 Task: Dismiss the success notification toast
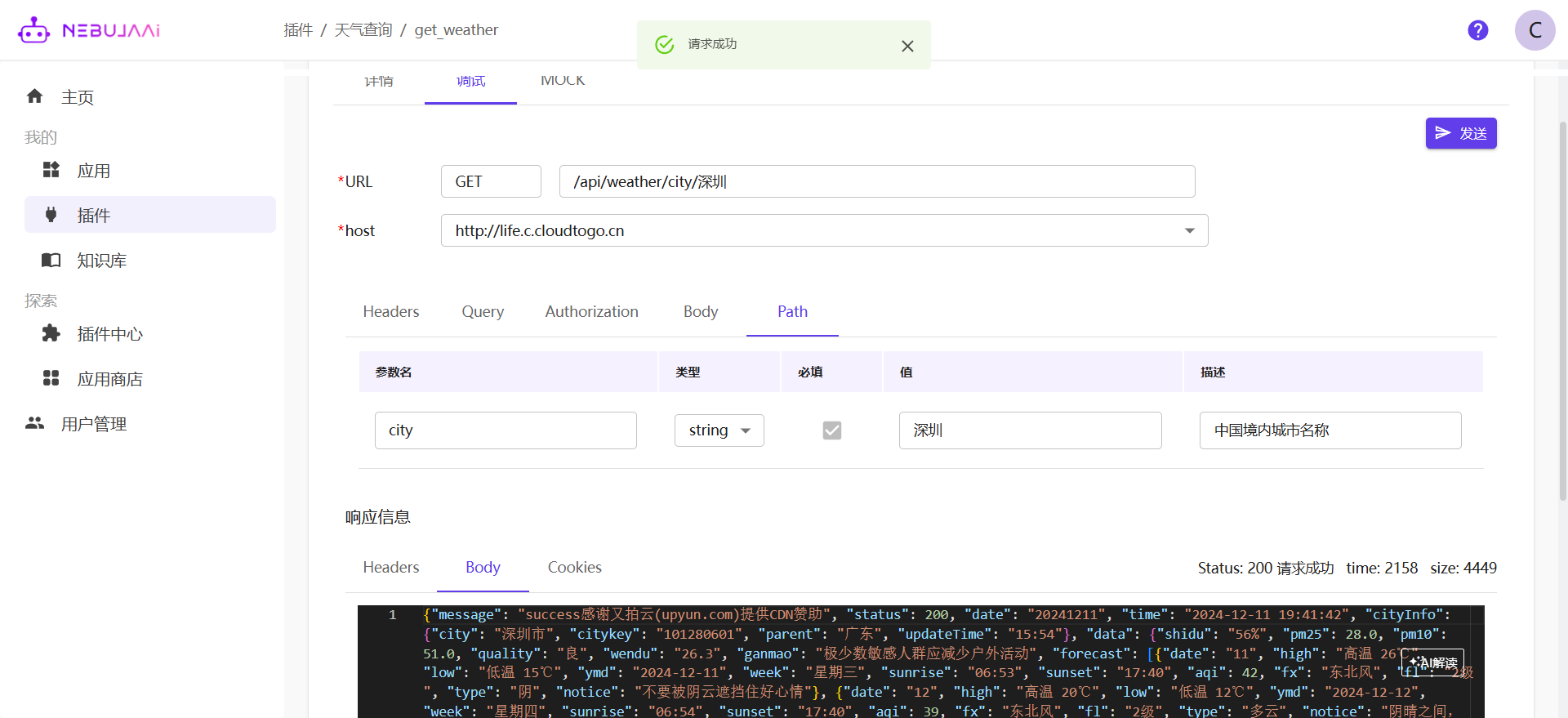tap(907, 46)
